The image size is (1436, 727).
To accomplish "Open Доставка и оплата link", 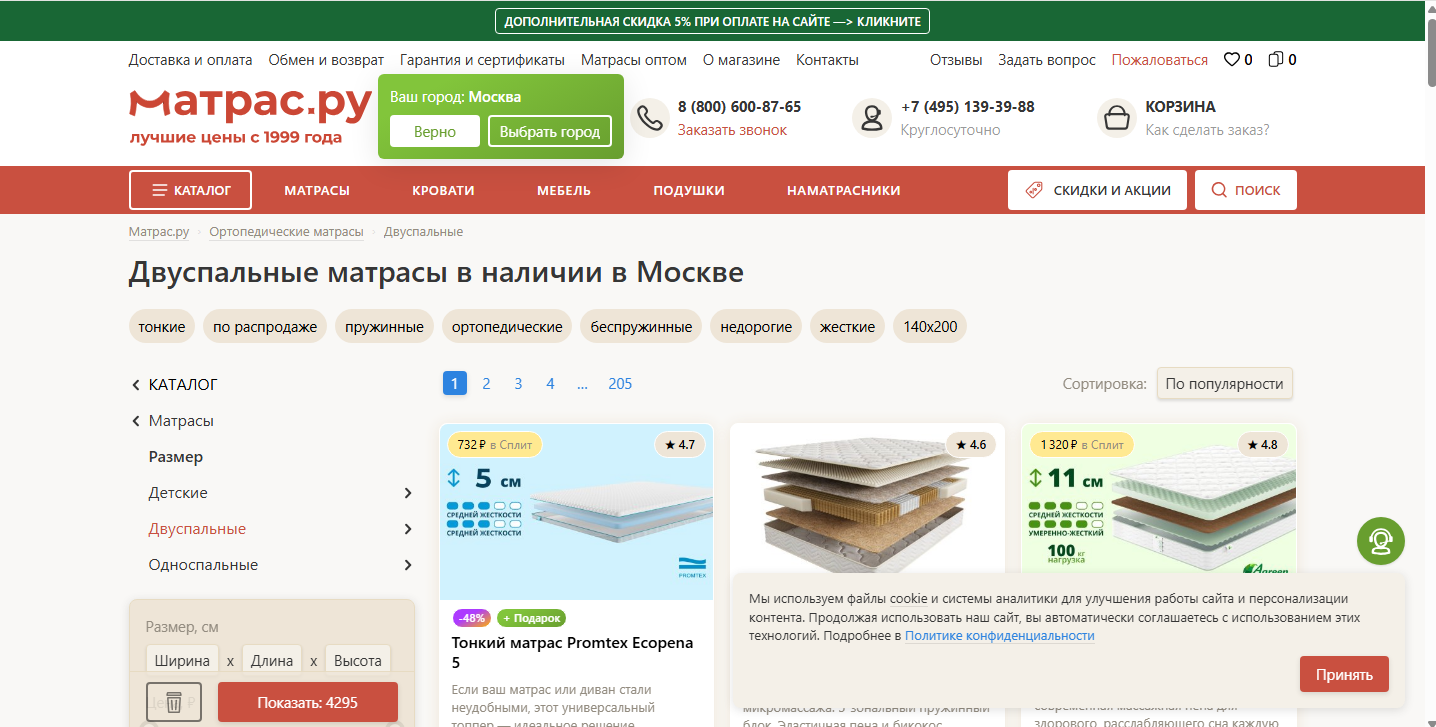I will (x=190, y=60).
